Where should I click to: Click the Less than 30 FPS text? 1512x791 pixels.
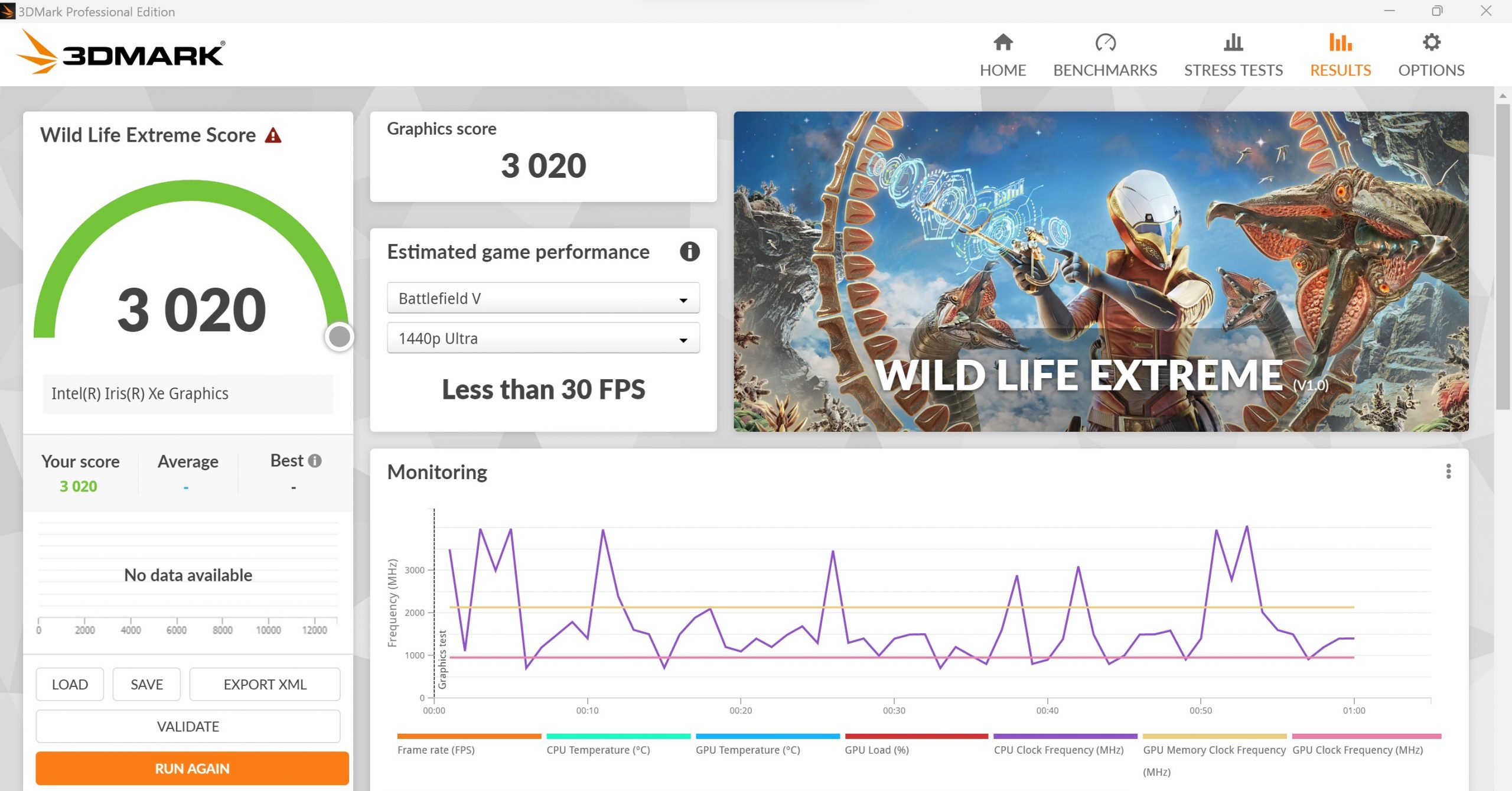point(543,390)
